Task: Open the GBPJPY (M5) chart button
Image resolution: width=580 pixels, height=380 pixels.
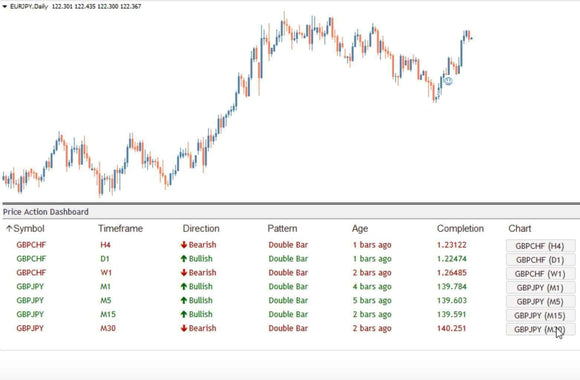Action: [540, 302]
